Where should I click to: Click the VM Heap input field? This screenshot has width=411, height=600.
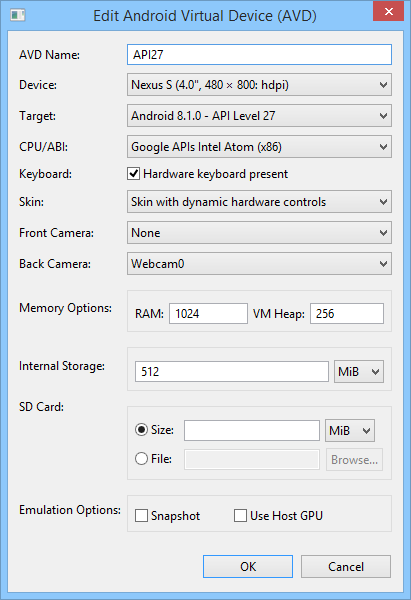tap(347, 313)
